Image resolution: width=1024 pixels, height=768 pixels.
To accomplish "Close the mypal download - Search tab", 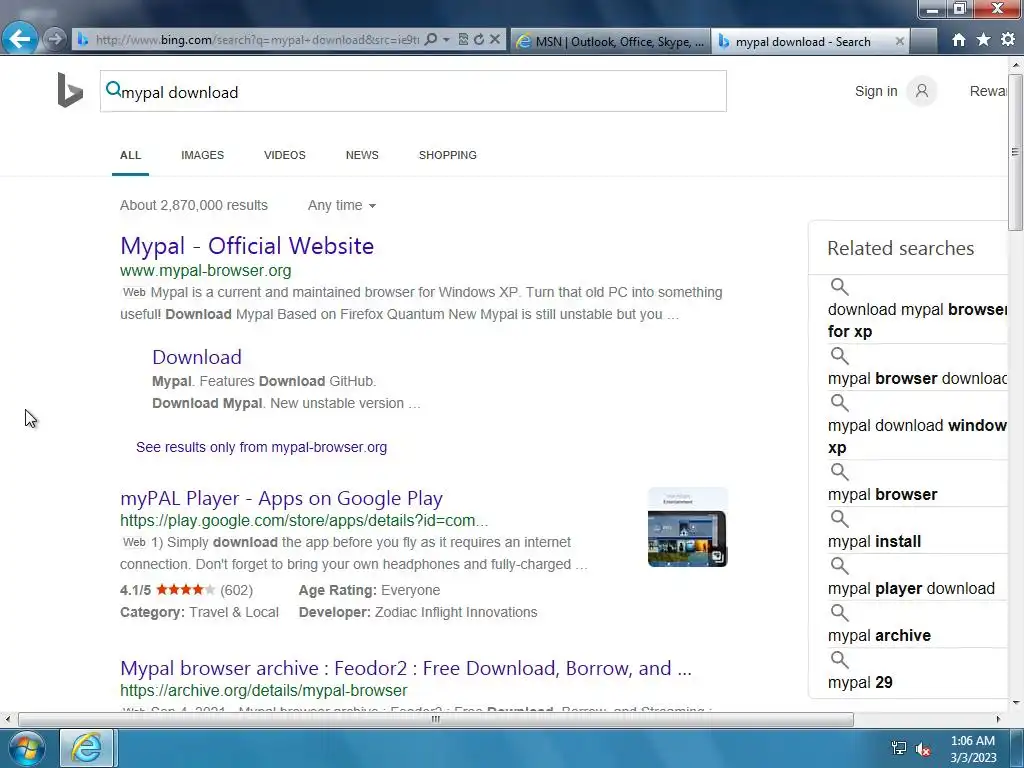I will pos(899,41).
